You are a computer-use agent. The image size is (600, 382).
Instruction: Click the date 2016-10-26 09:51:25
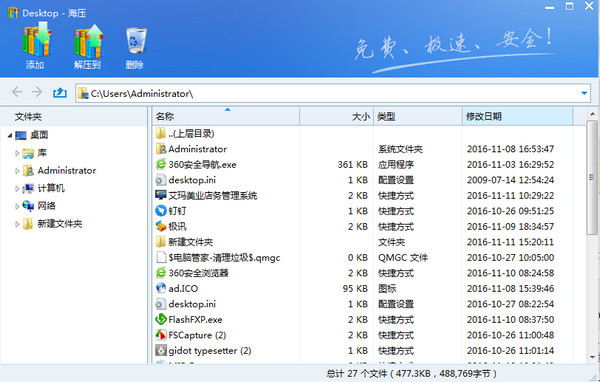(510, 211)
